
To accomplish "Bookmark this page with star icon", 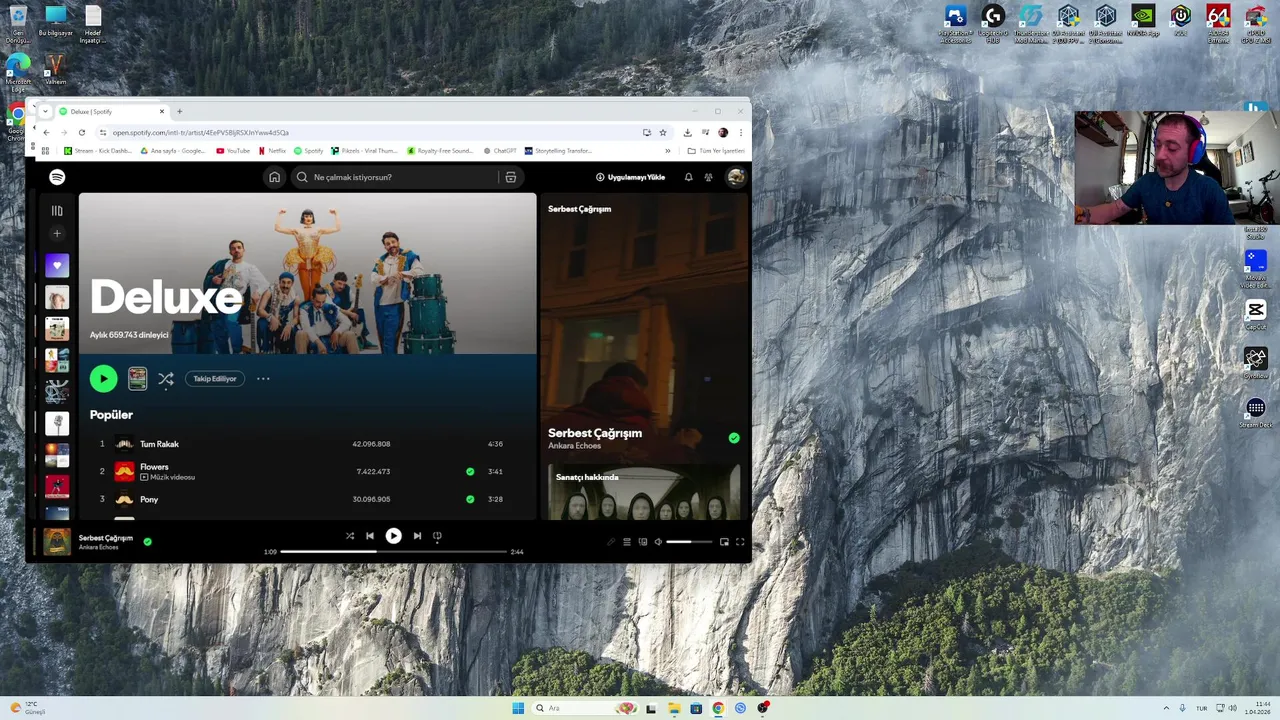I will tap(662, 132).
